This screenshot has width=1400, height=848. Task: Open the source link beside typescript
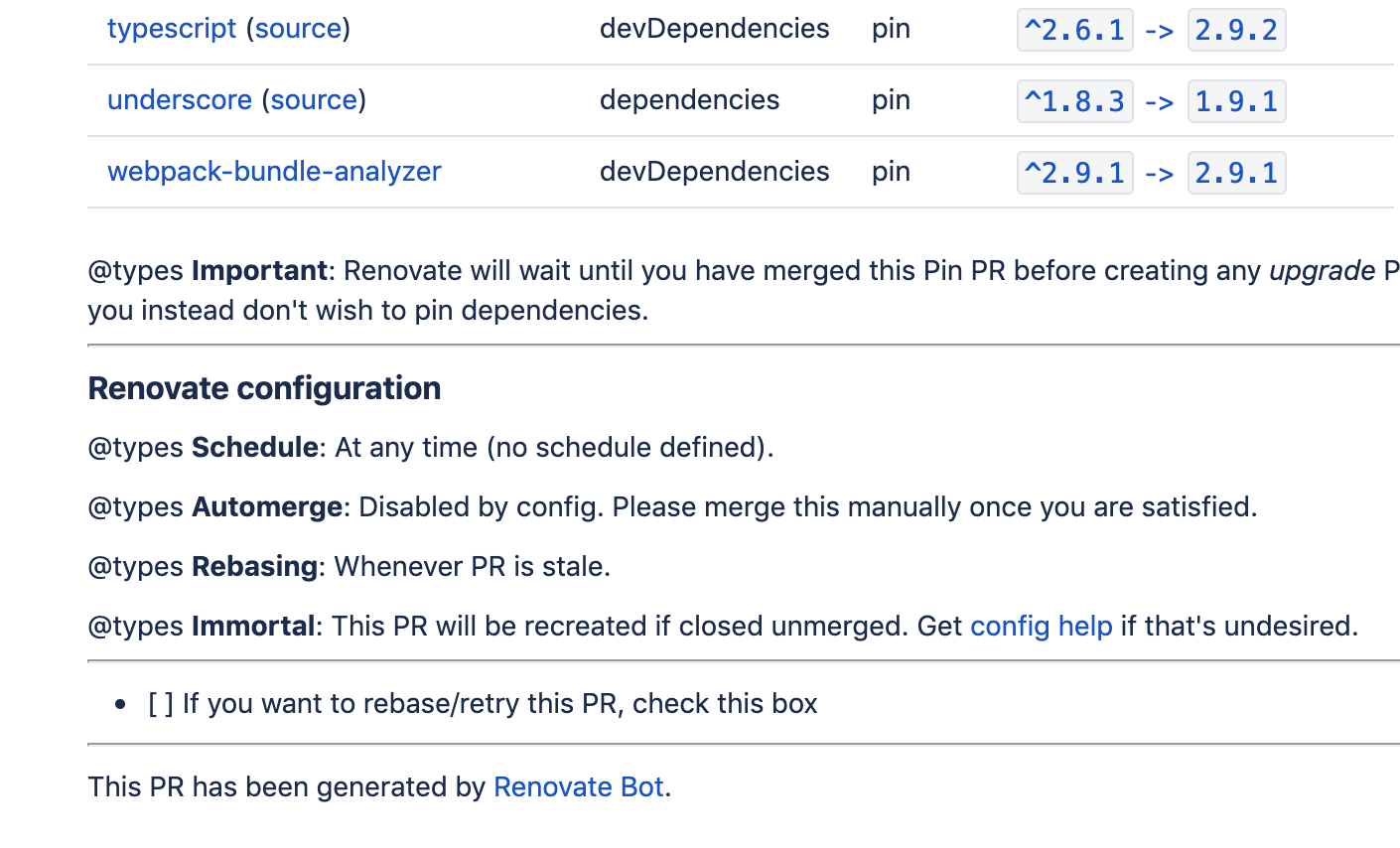coord(298,29)
